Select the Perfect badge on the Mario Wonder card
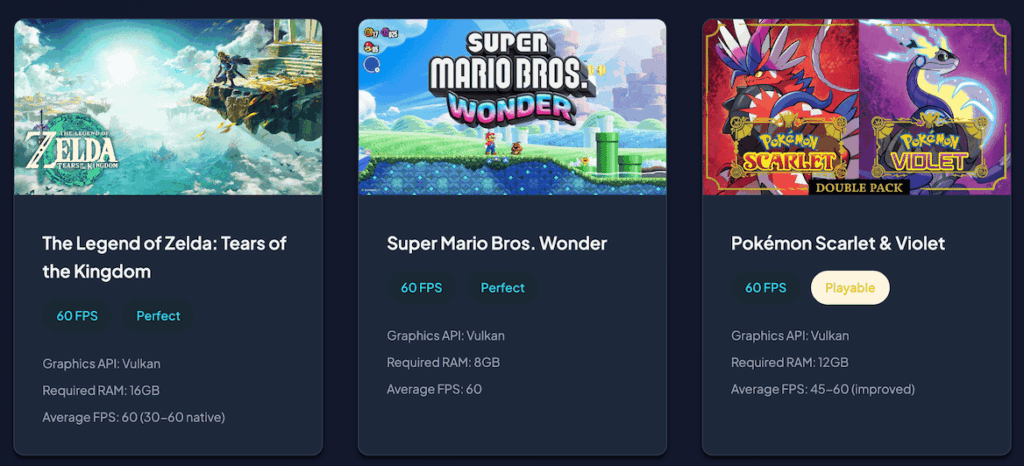Screen dimensions: 1024x466 pyautogui.click(x=502, y=288)
